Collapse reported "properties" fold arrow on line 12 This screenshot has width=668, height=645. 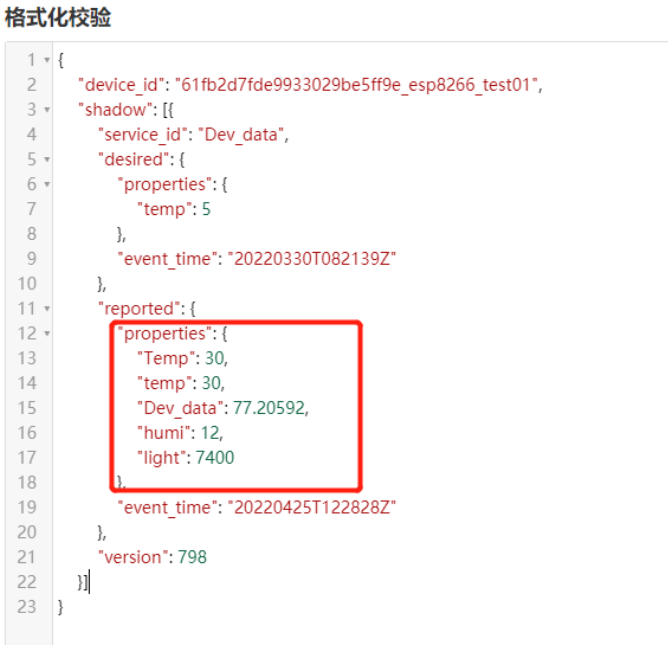pos(47,333)
